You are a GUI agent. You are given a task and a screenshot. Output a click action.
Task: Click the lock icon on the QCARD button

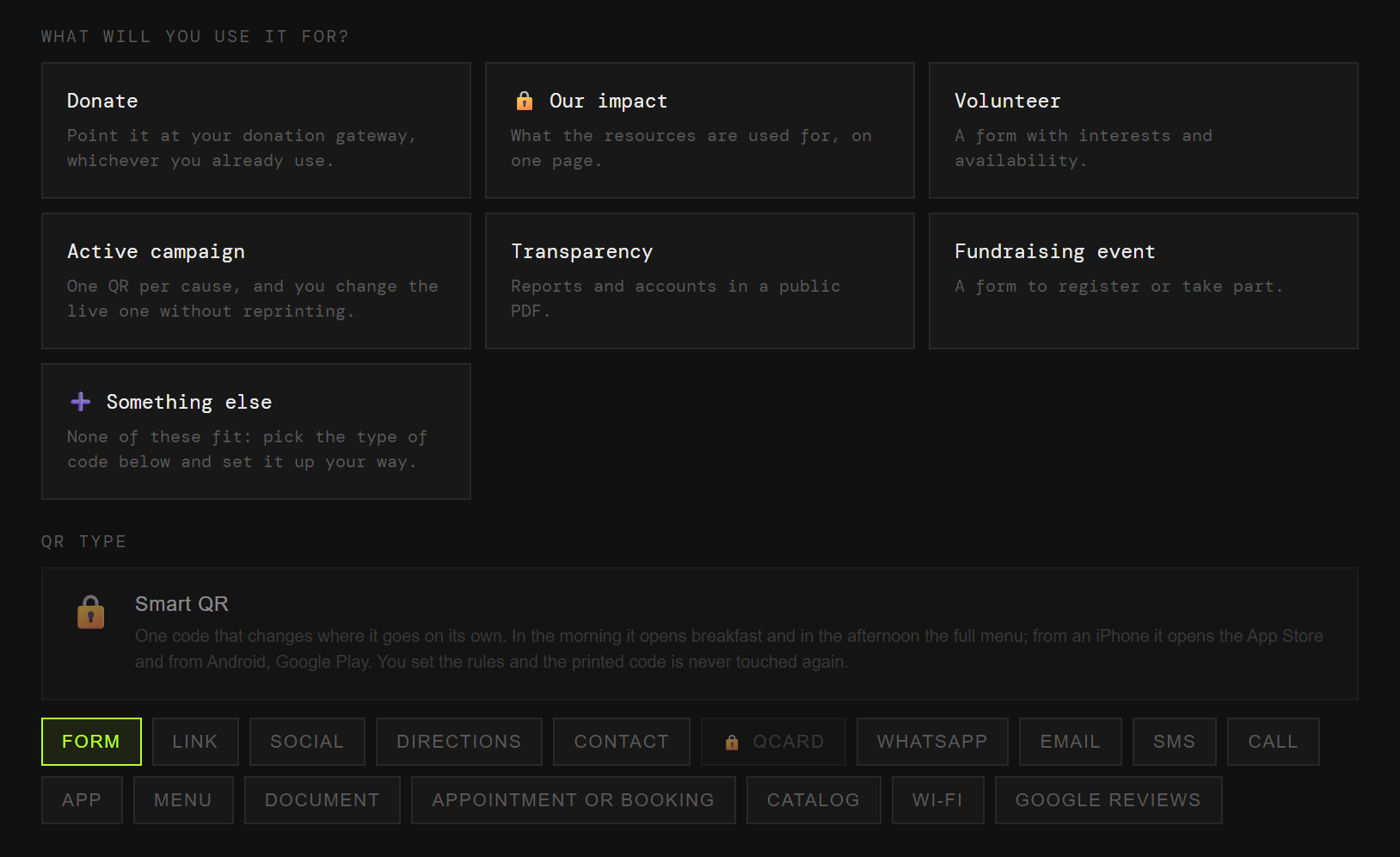coord(732,743)
